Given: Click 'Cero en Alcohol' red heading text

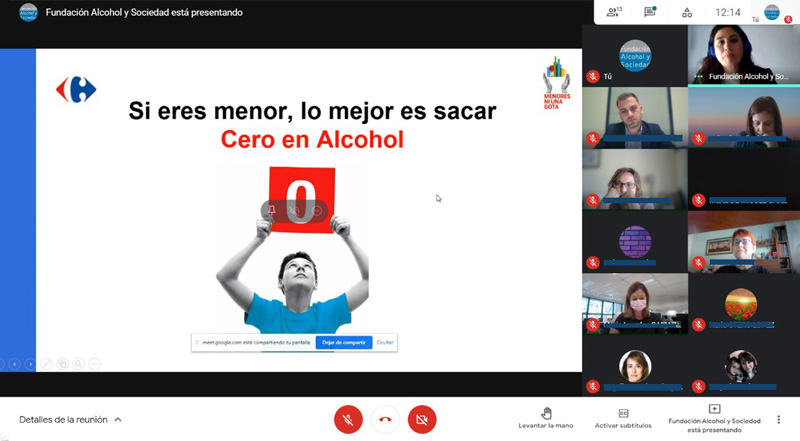Looking at the screenshot, I should coord(312,139).
